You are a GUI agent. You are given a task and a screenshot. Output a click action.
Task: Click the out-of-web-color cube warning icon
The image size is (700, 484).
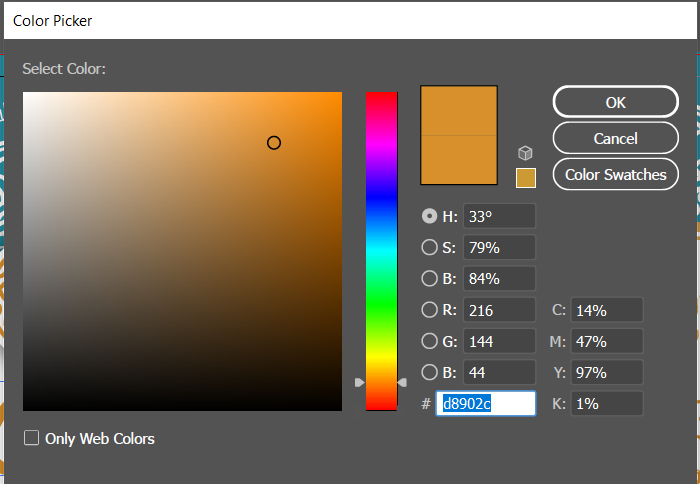point(525,153)
